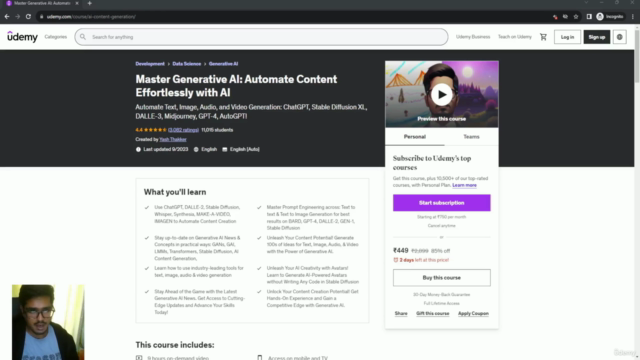Image resolution: width=640 pixels, height=360 pixels.
Task: Click the red extension icon in toolbar
Action: [x=555, y=17]
